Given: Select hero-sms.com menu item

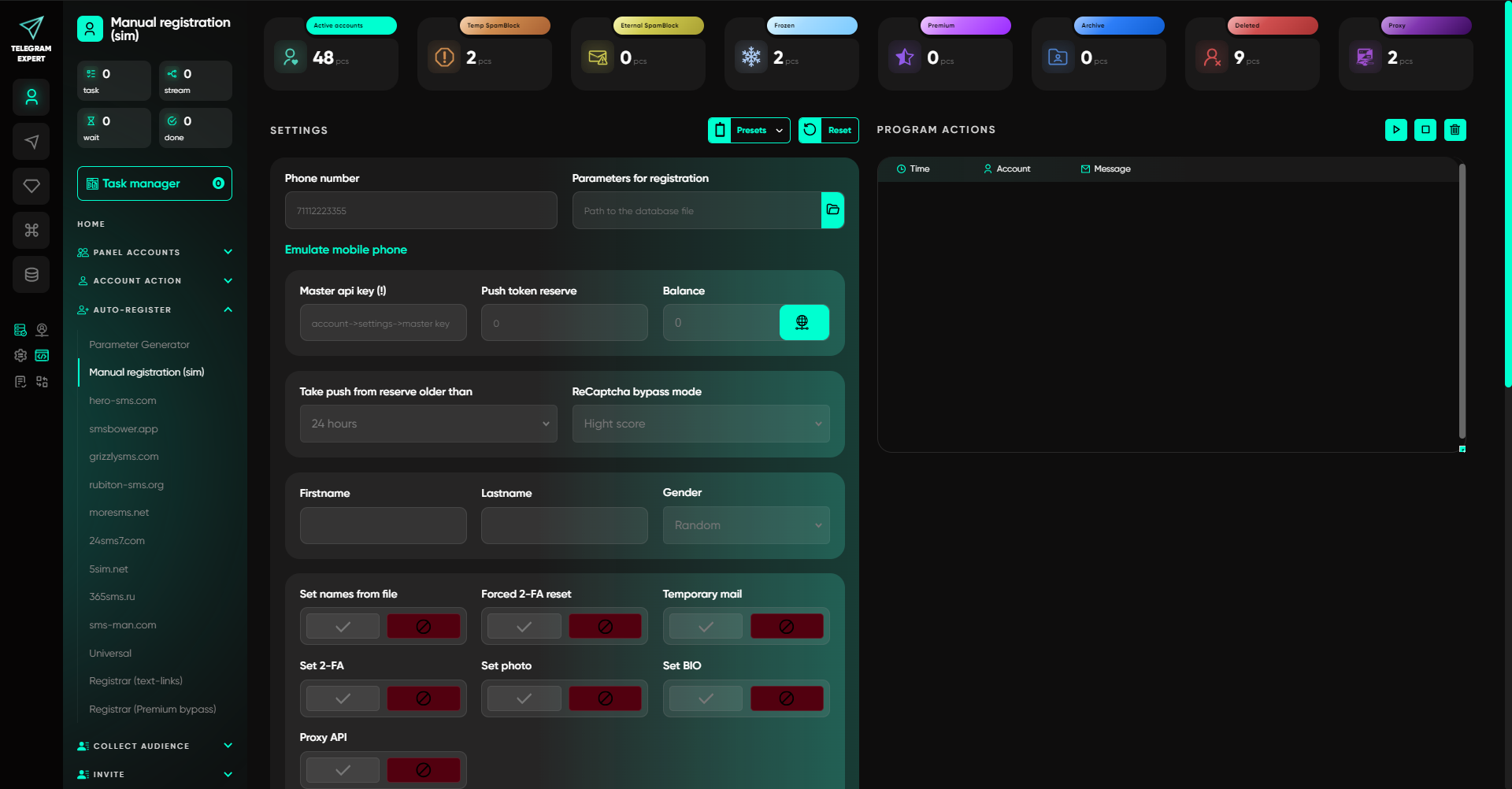Looking at the screenshot, I should click(x=123, y=401).
